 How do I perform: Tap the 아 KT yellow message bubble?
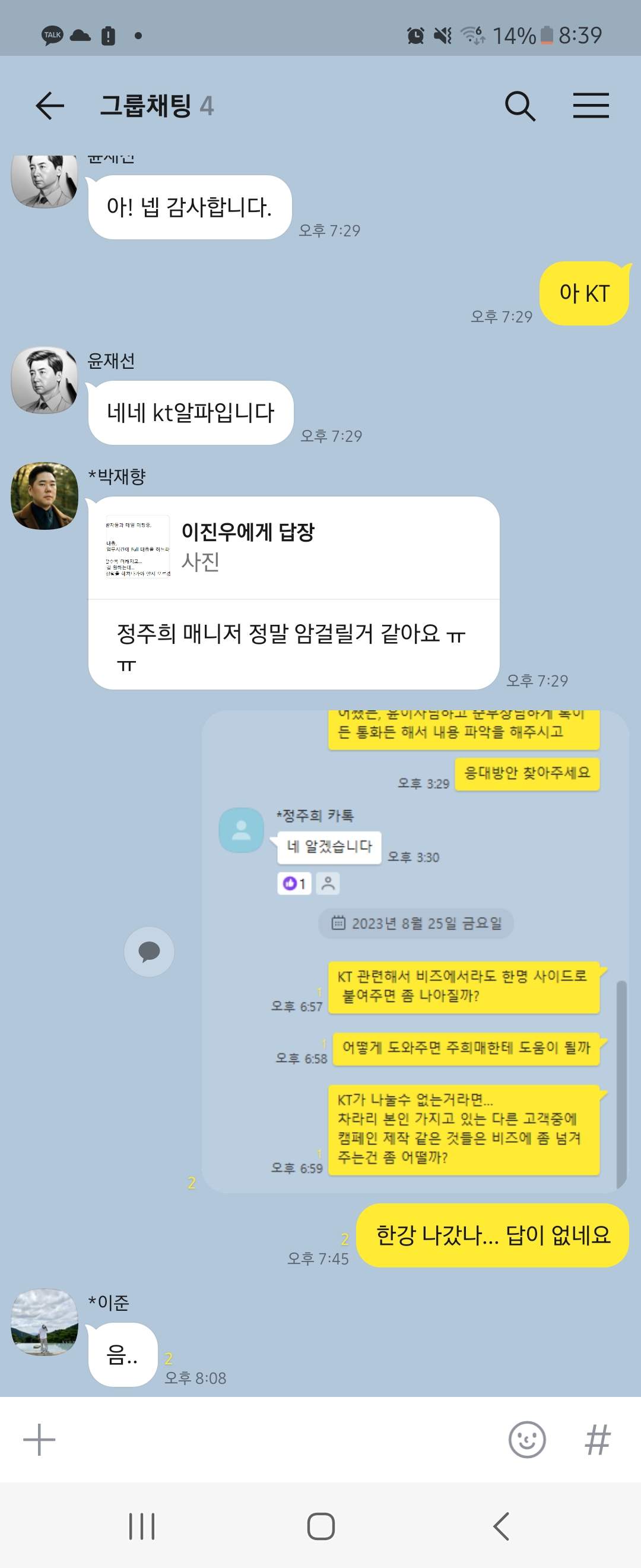(584, 293)
